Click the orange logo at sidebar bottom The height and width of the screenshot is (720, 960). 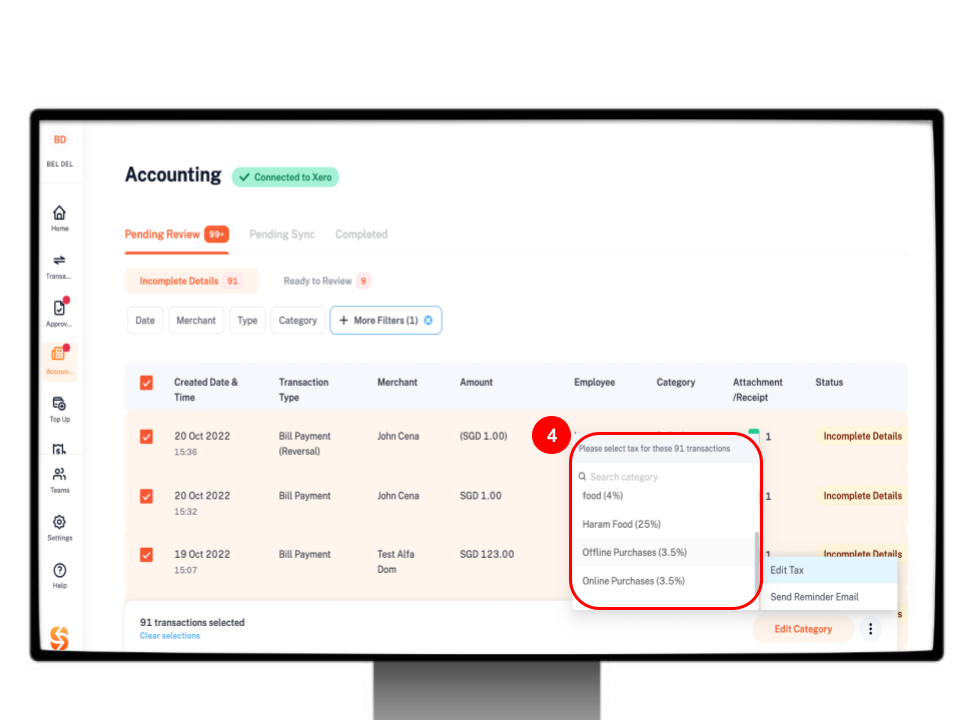(59, 638)
